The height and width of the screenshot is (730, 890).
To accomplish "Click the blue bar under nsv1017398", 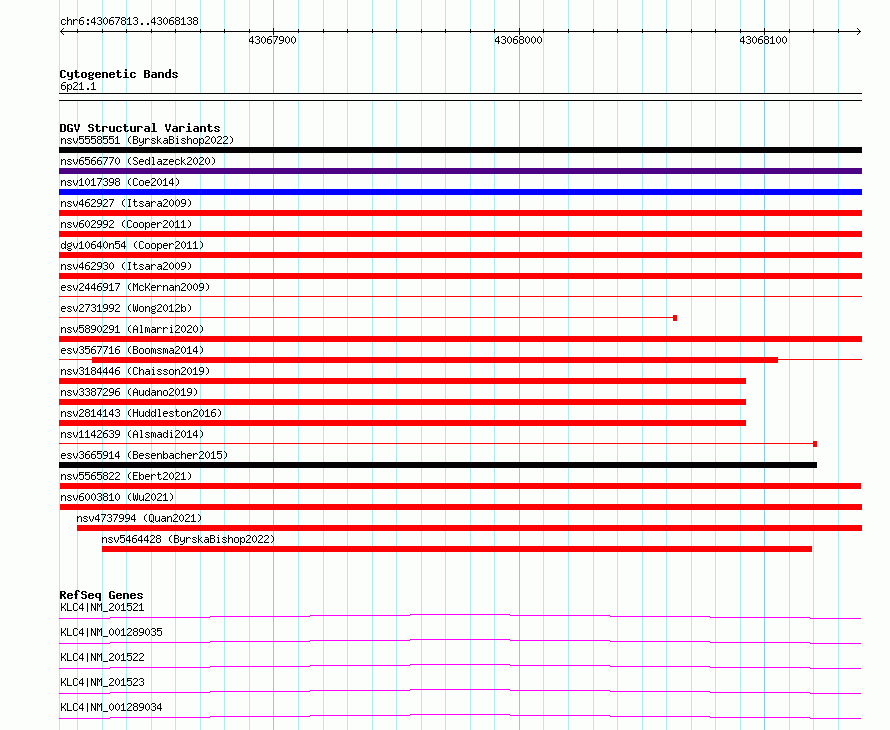I will (x=460, y=192).
